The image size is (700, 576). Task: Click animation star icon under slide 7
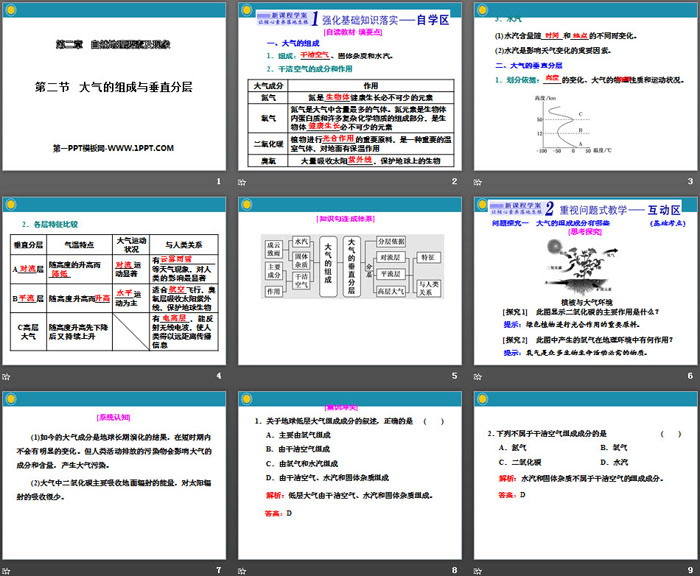[x=6, y=571]
